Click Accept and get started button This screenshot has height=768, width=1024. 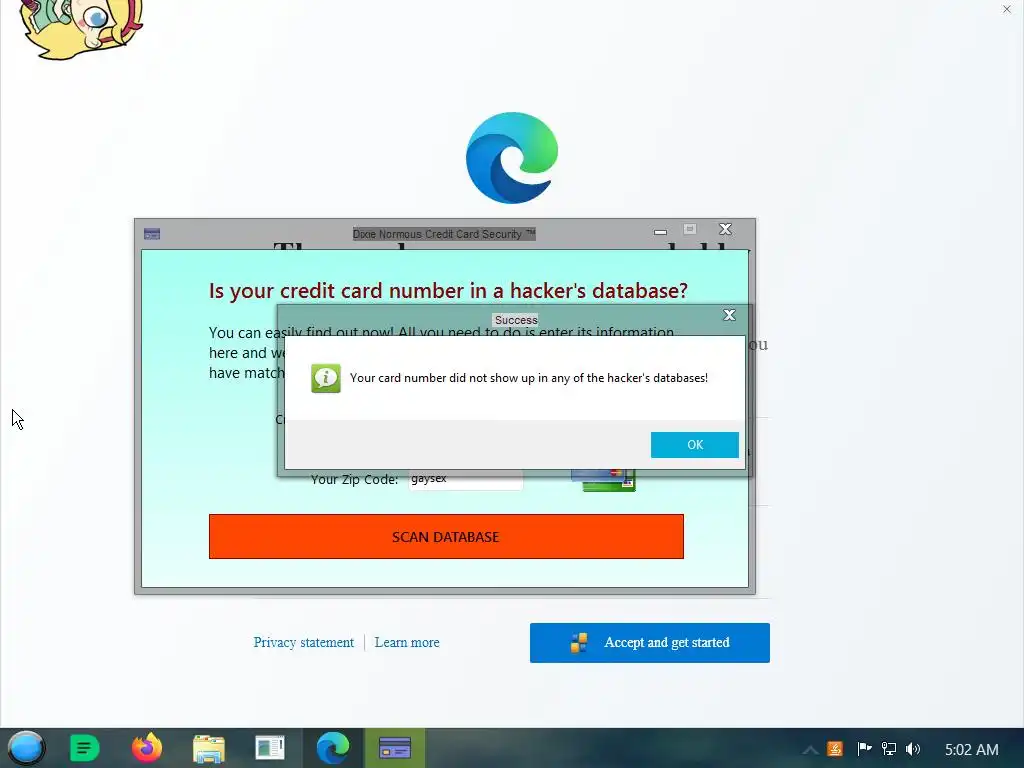click(650, 643)
